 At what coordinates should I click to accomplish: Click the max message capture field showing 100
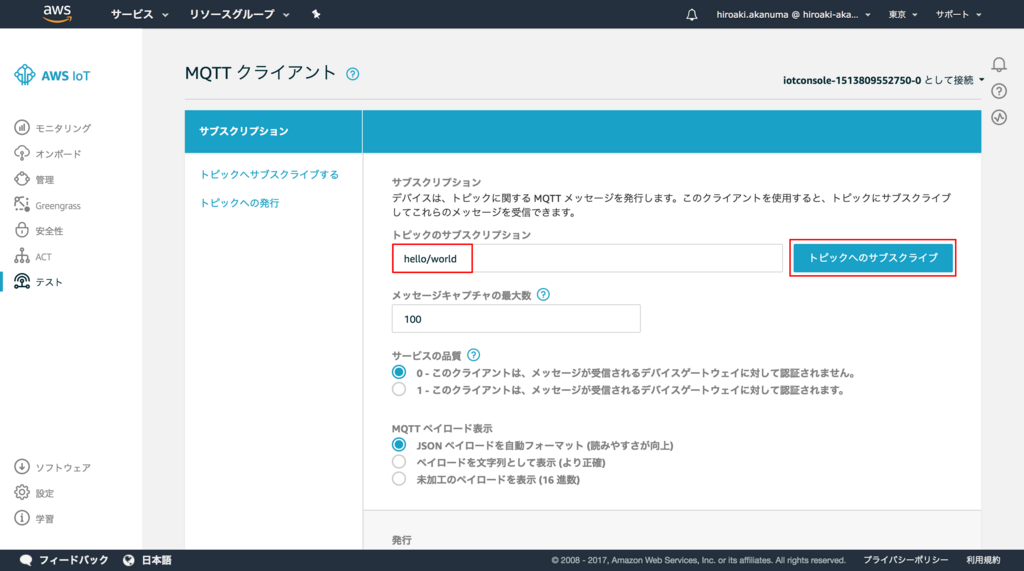point(516,319)
